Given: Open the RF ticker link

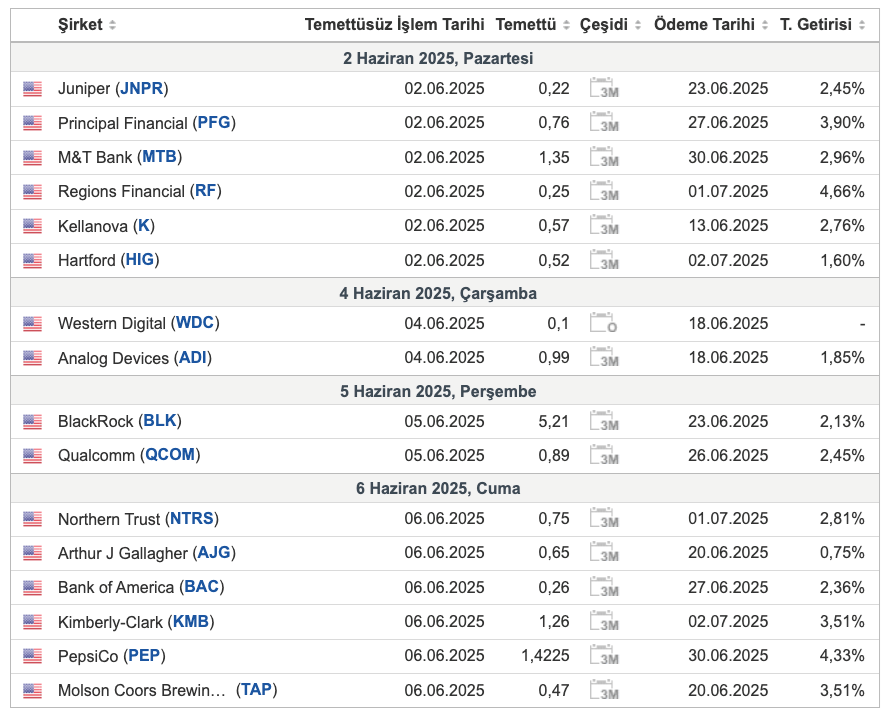Looking at the screenshot, I should [206, 191].
